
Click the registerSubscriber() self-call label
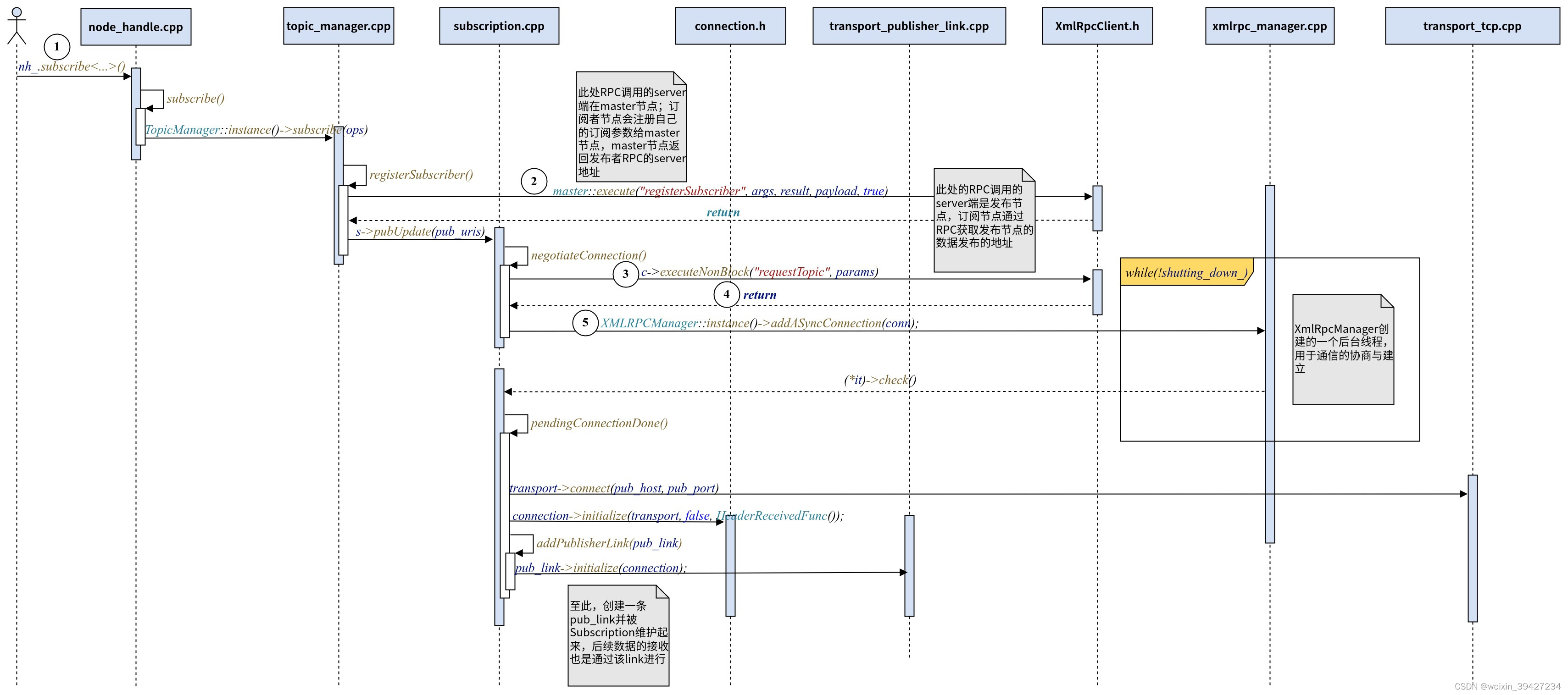pos(421,175)
